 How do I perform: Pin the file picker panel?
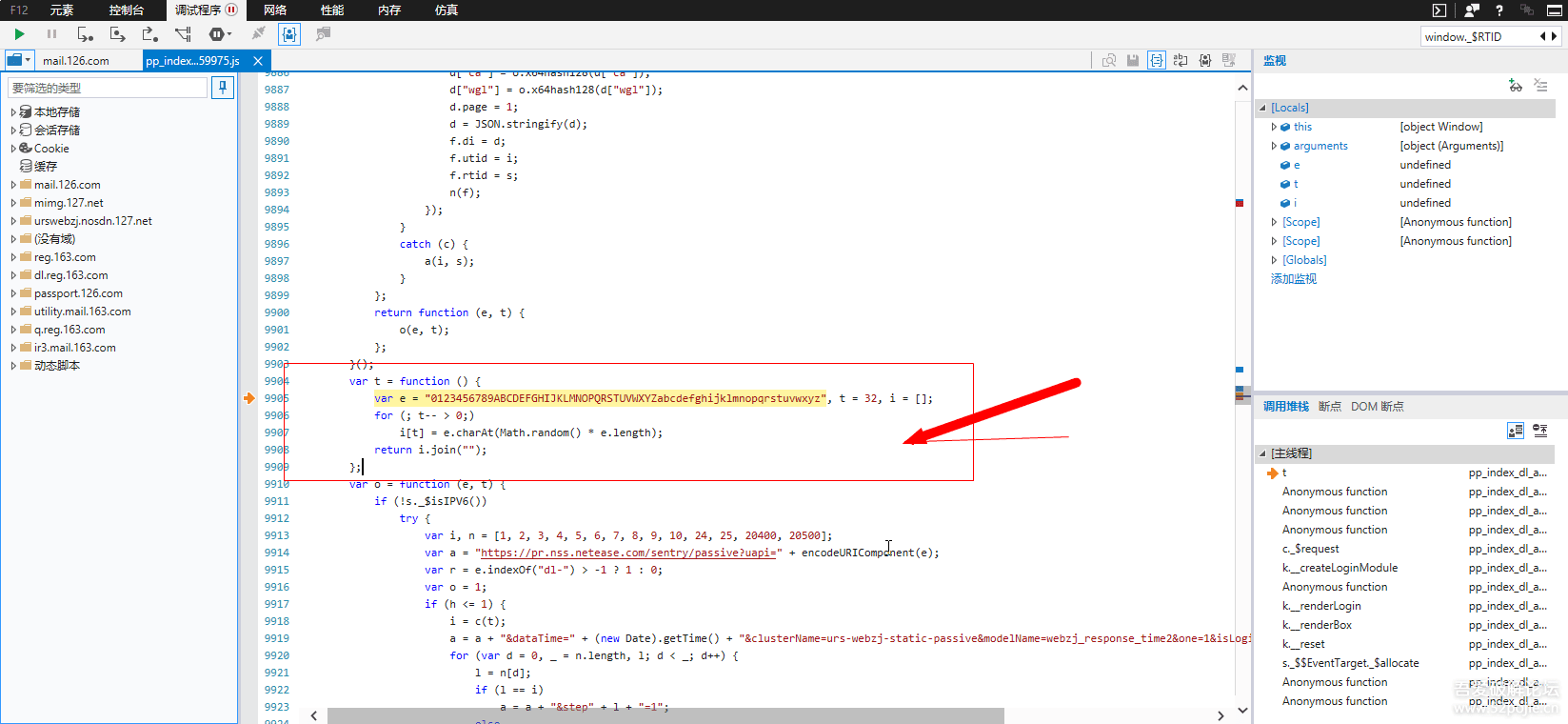tap(223, 88)
